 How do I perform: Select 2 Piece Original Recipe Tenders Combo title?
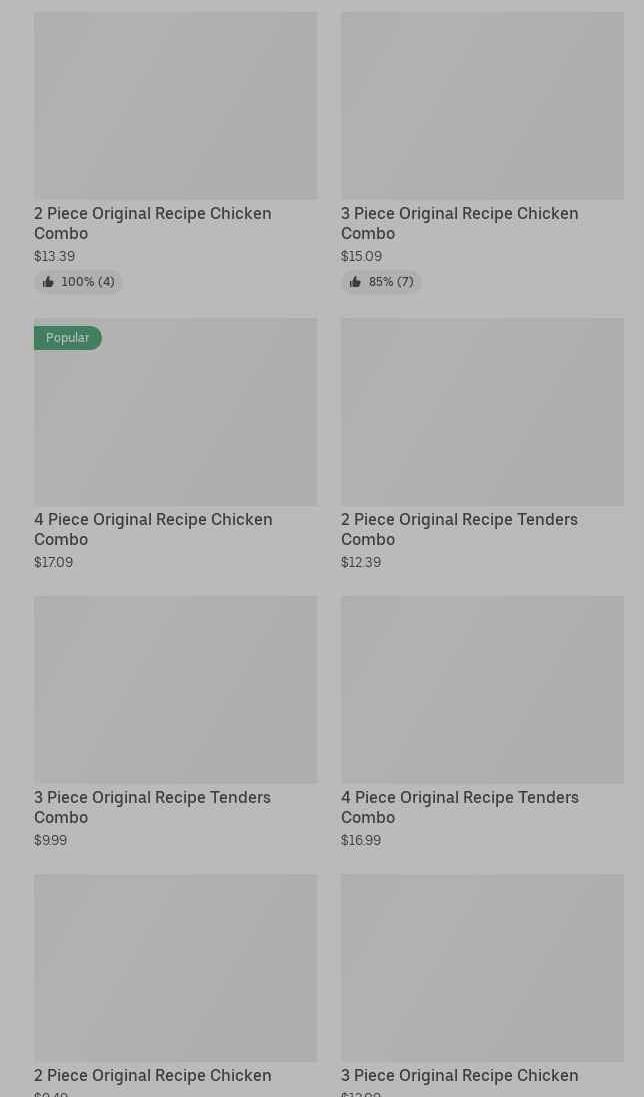click(459, 529)
